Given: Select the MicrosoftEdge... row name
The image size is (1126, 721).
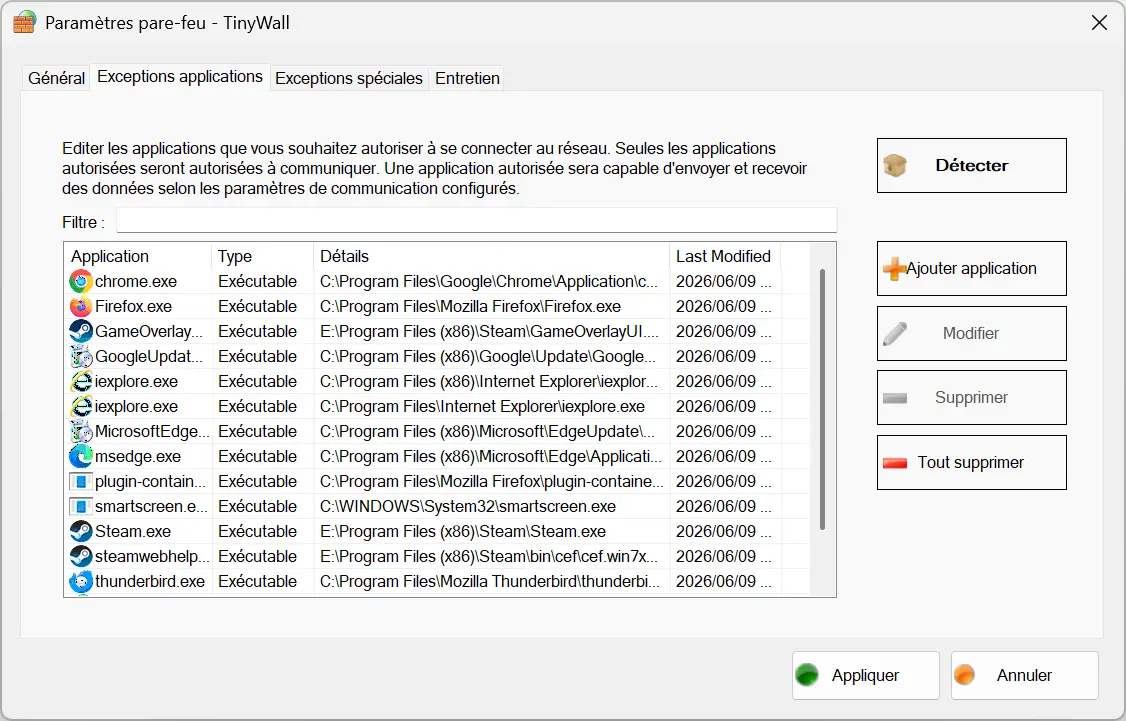Looking at the screenshot, I should 152,432.
